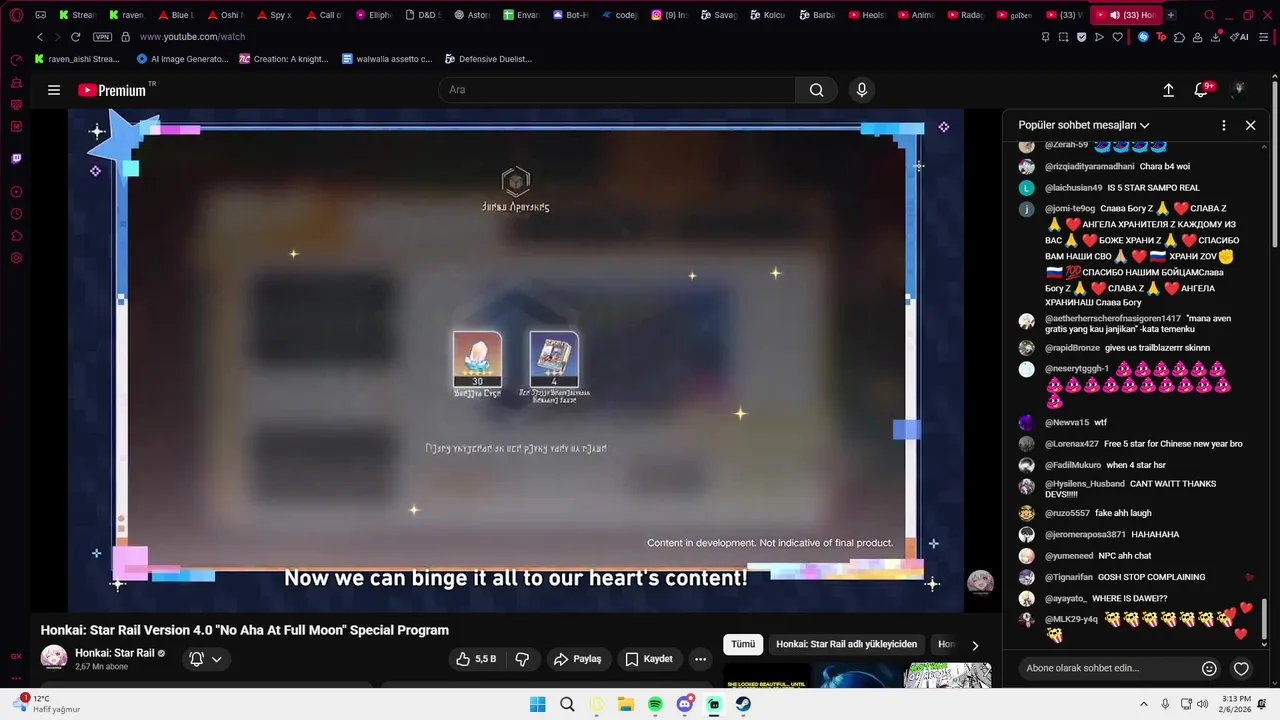Switch to the D&D browser tab
The width and height of the screenshot is (1280, 720).
tap(422, 15)
